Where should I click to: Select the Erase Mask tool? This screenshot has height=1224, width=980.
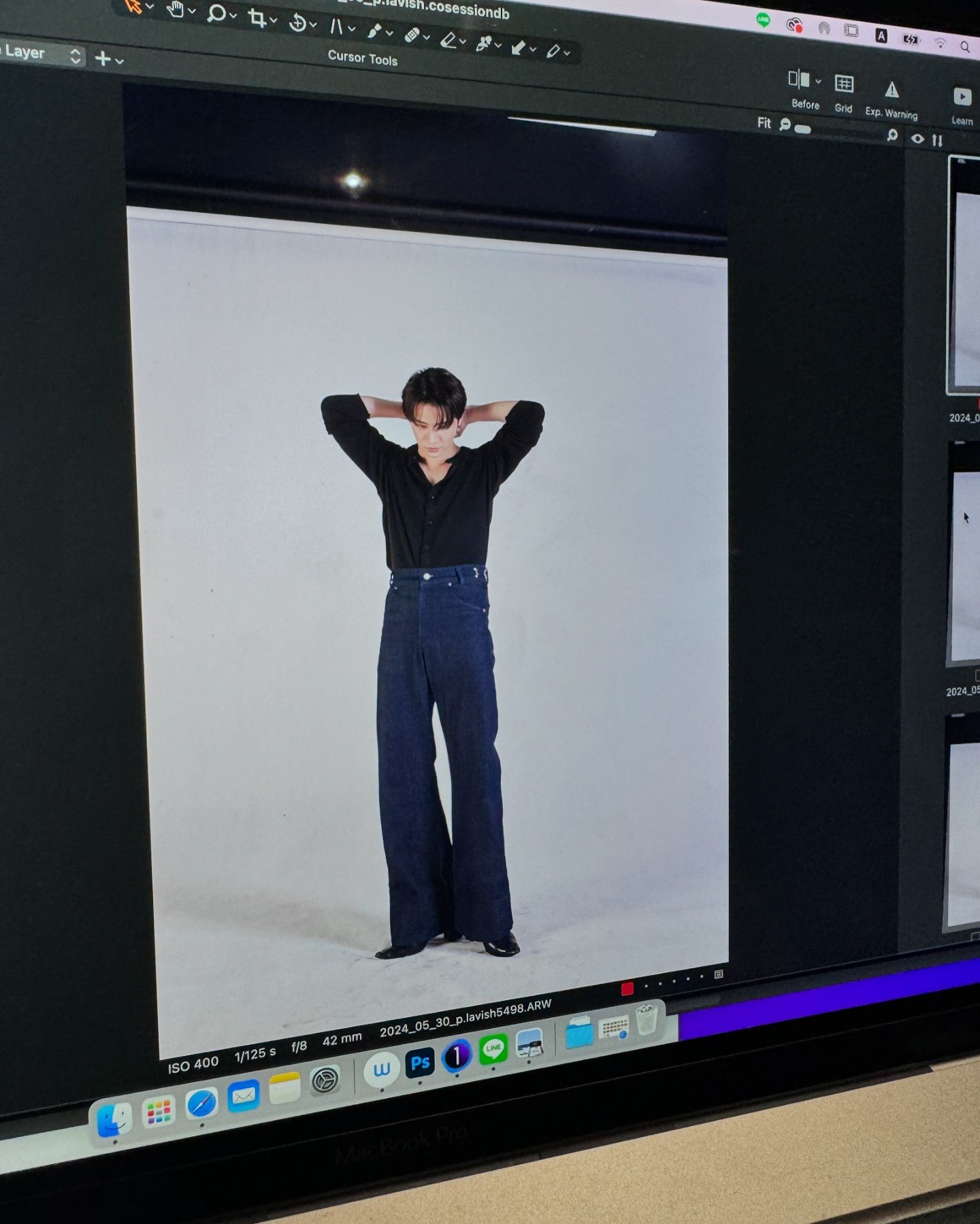tap(448, 39)
